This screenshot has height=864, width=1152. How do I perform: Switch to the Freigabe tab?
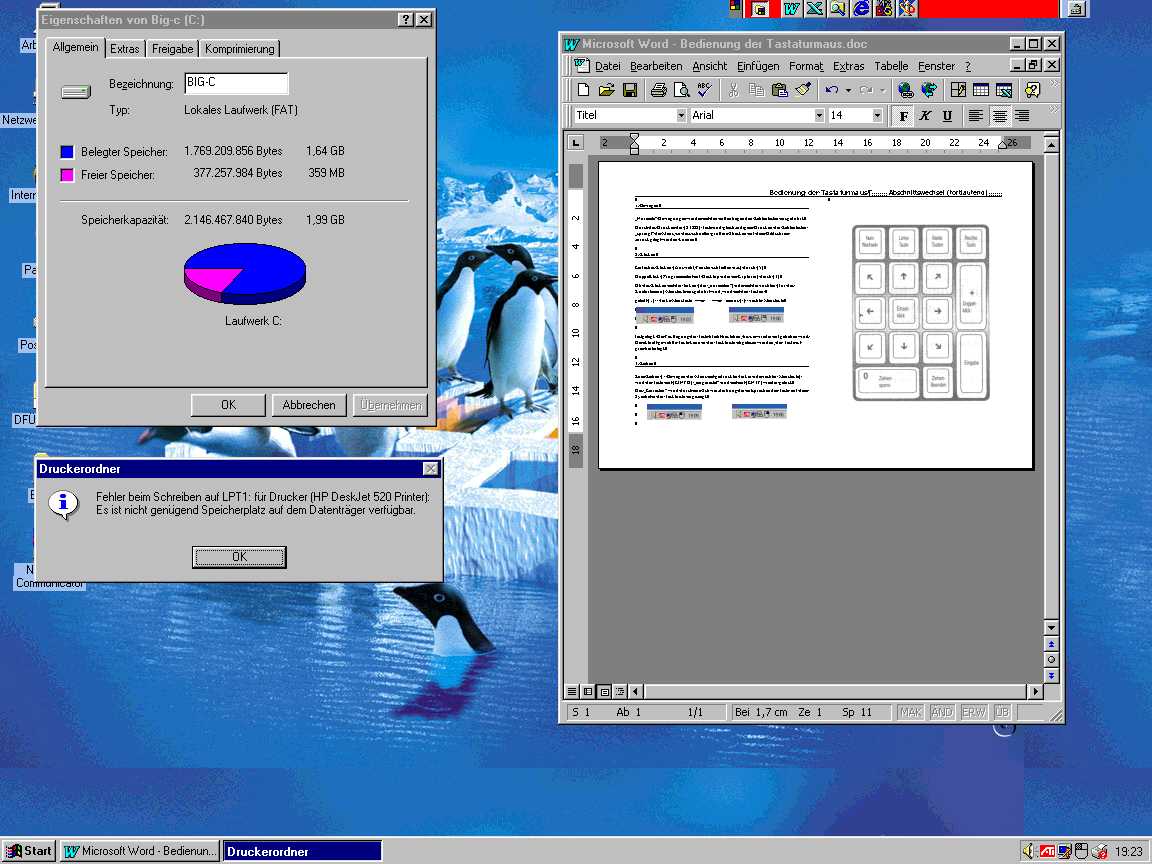coord(173,48)
